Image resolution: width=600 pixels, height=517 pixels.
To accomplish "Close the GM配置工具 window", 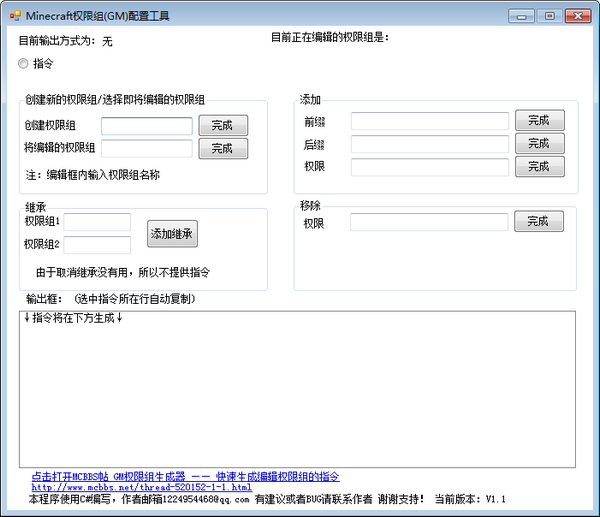I will click(x=578, y=16).
